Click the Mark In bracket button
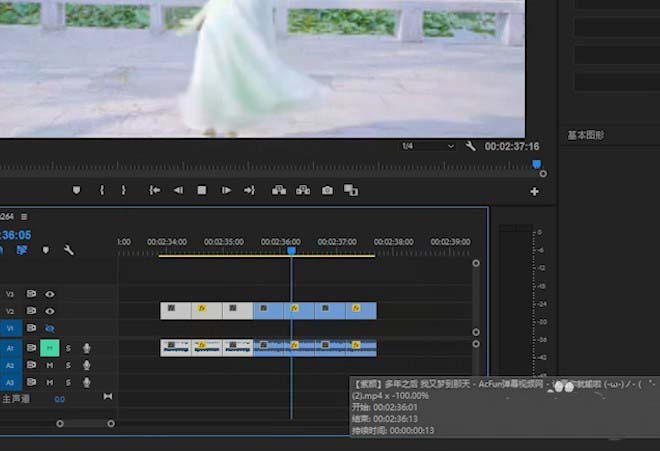The image size is (660, 451). click(x=102, y=190)
